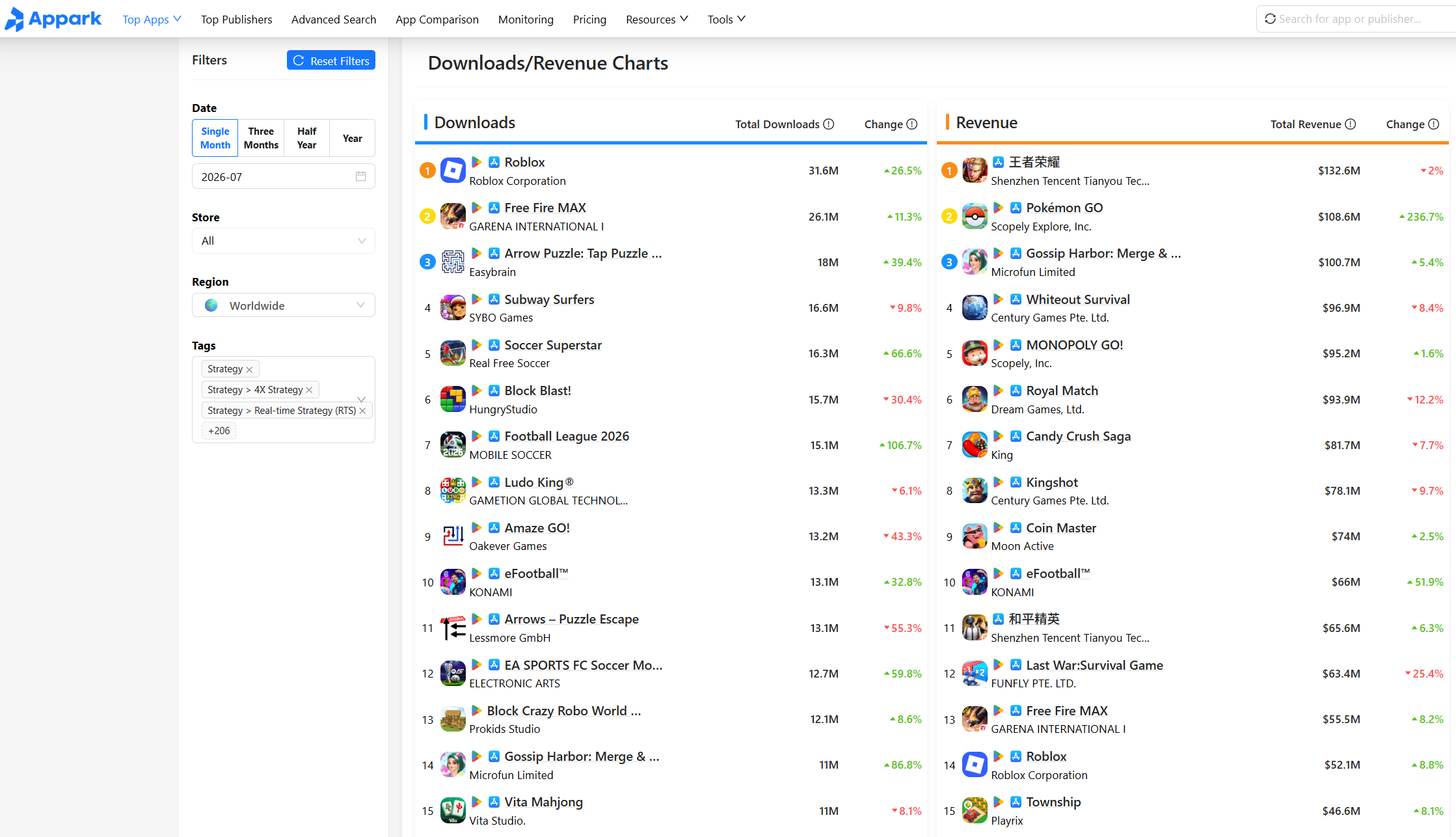Select the Half Year date range
1456x837 pixels.
[306, 138]
